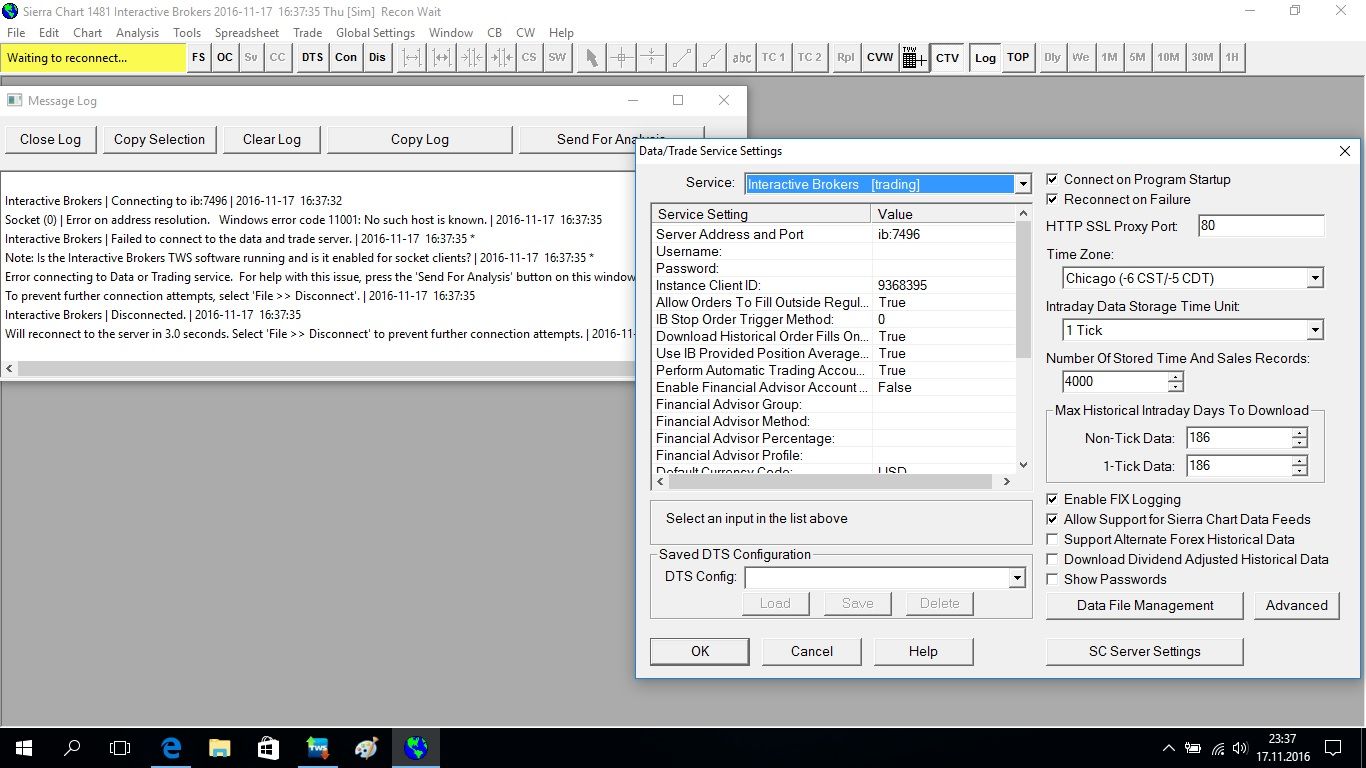Disable the Enable FIX Logging checkbox
The width and height of the screenshot is (1366, 768).
tap(1052, 500)
